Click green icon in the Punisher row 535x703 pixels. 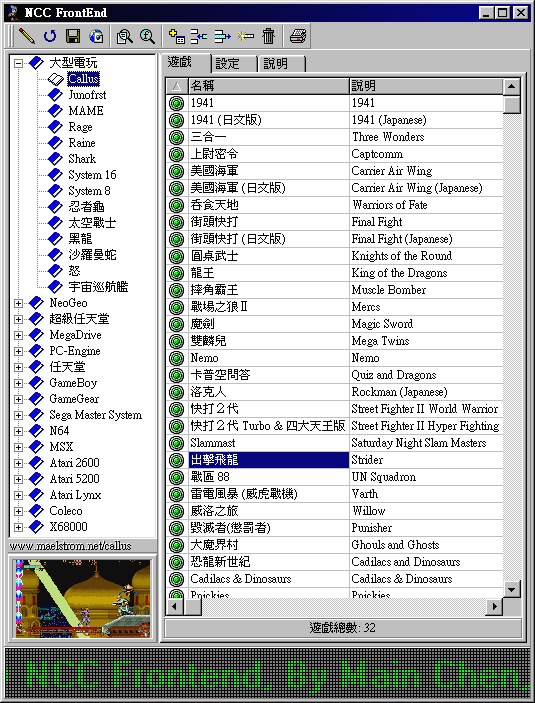(x=177, y=528)
